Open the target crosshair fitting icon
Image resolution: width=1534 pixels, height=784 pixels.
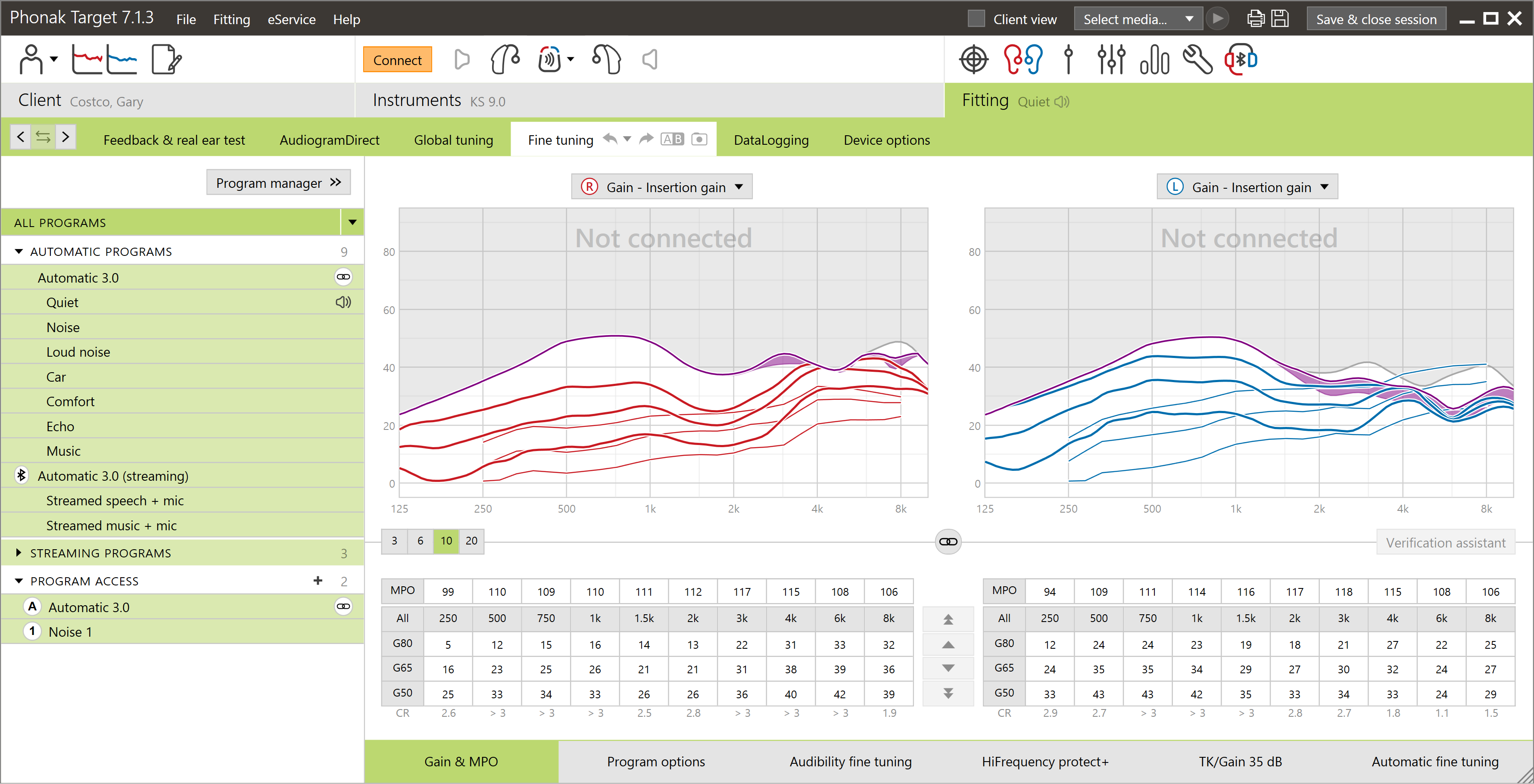(x=974, y=59)
